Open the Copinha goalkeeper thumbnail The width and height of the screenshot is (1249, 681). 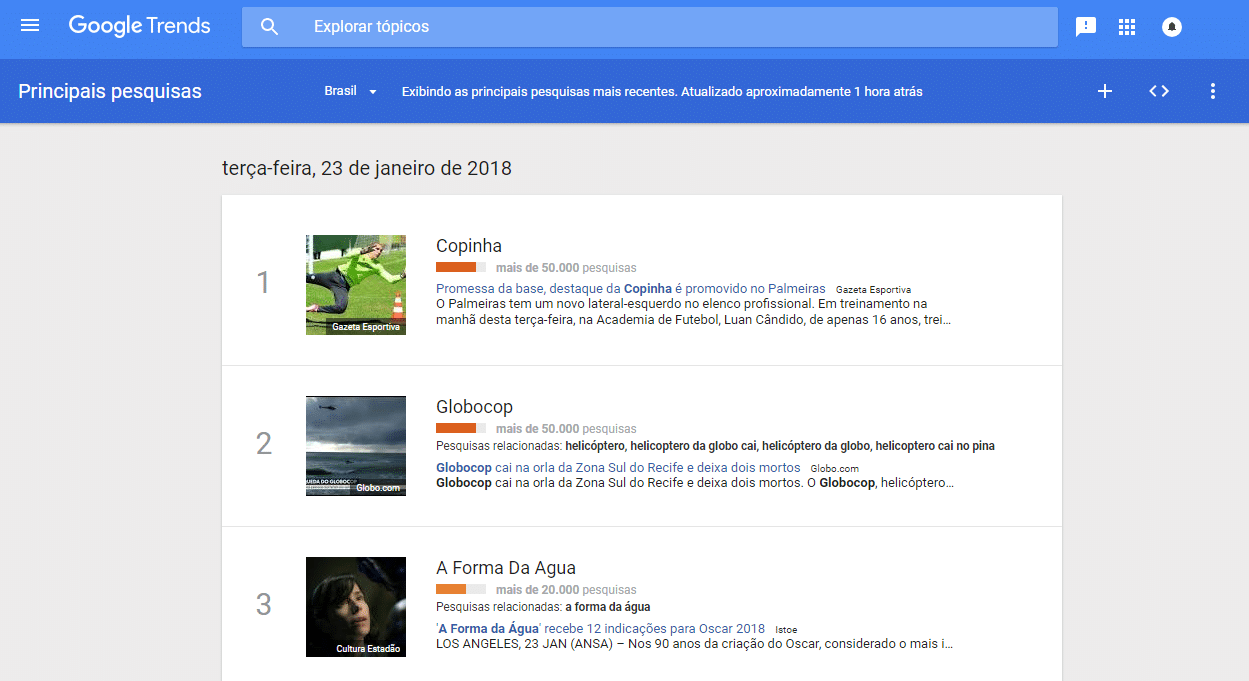coord(356,285)
